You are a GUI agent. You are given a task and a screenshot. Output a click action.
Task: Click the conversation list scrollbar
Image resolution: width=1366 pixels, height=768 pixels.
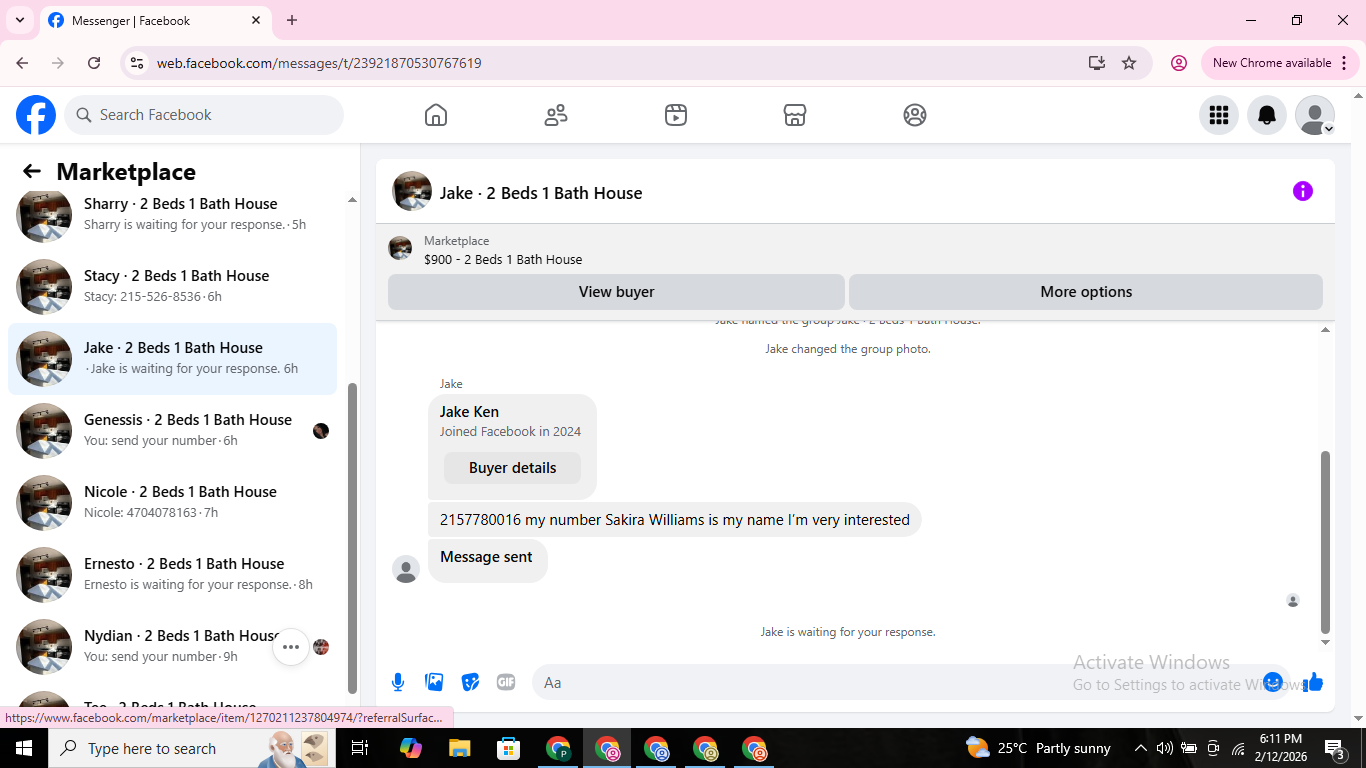pyautogui.click(x=352, y=538)
